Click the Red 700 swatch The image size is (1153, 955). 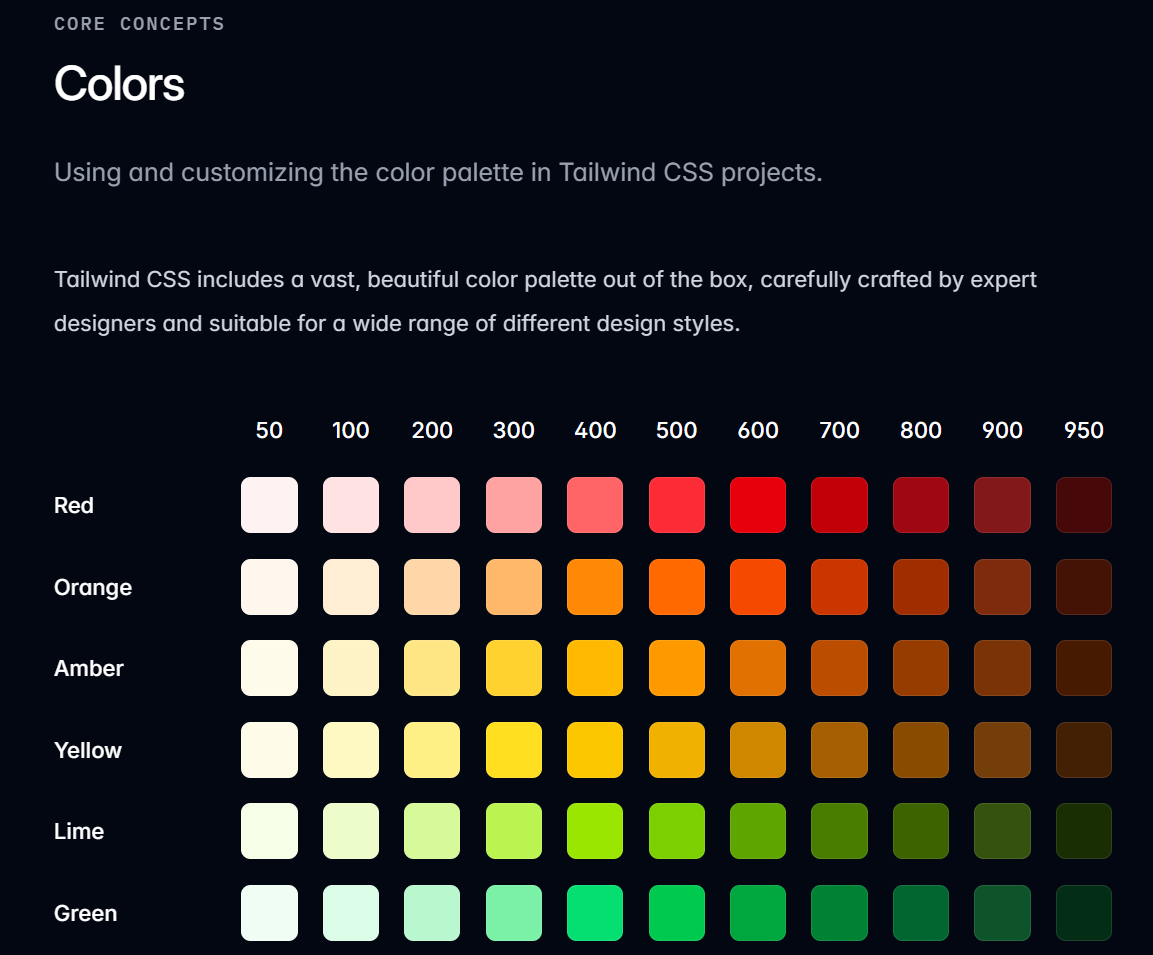click(840, 505)
